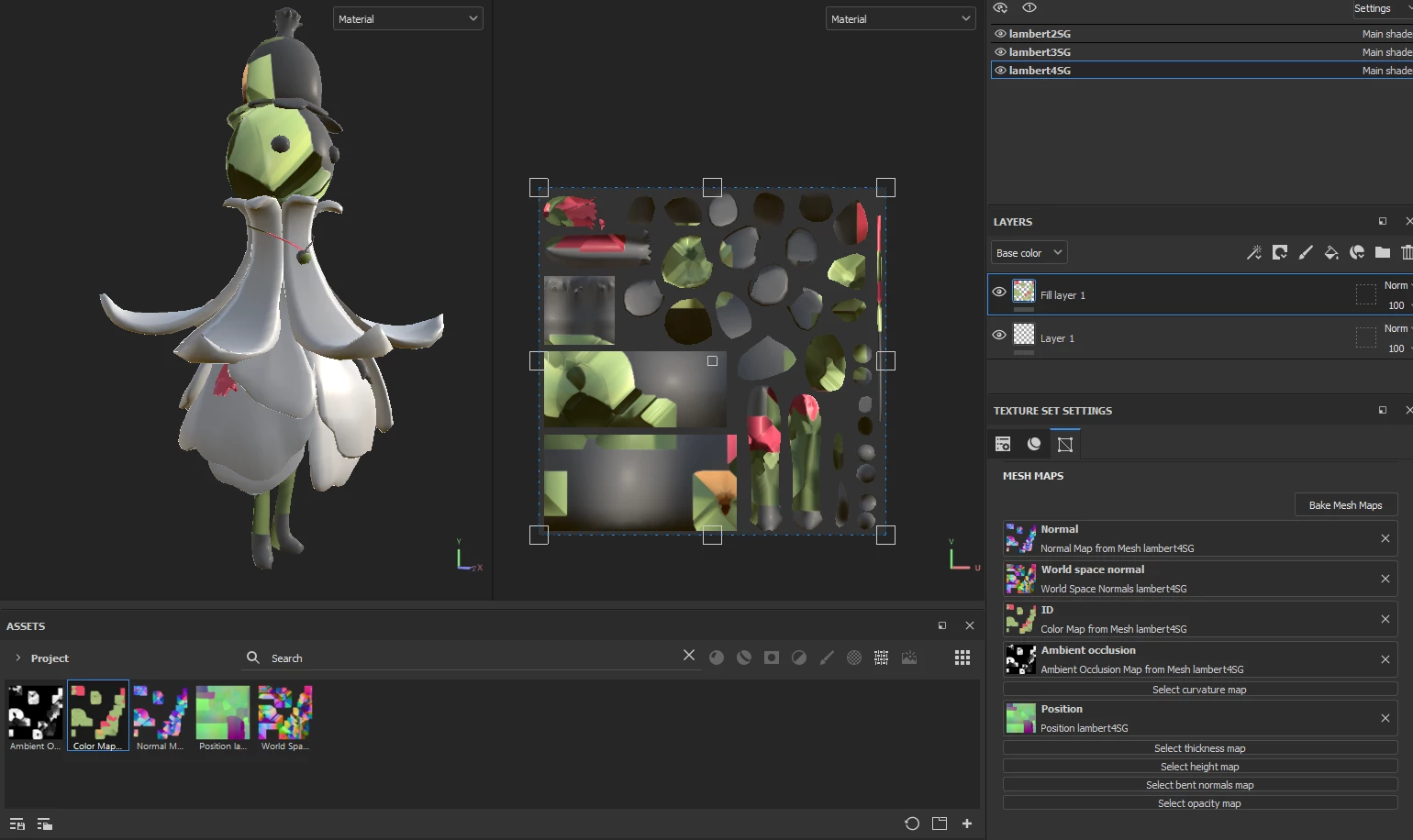
Task: Click the saved searches list icon
Action: click(17, 824)
